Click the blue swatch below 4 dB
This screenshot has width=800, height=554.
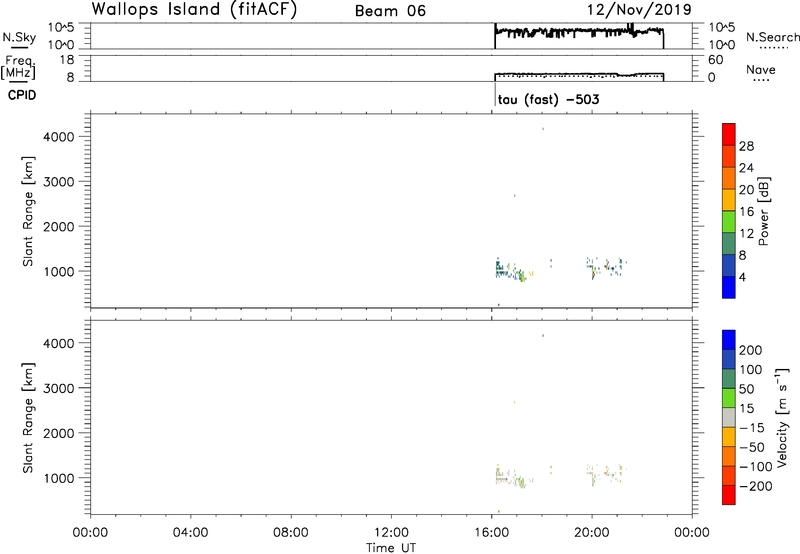(x=729, y=287)
